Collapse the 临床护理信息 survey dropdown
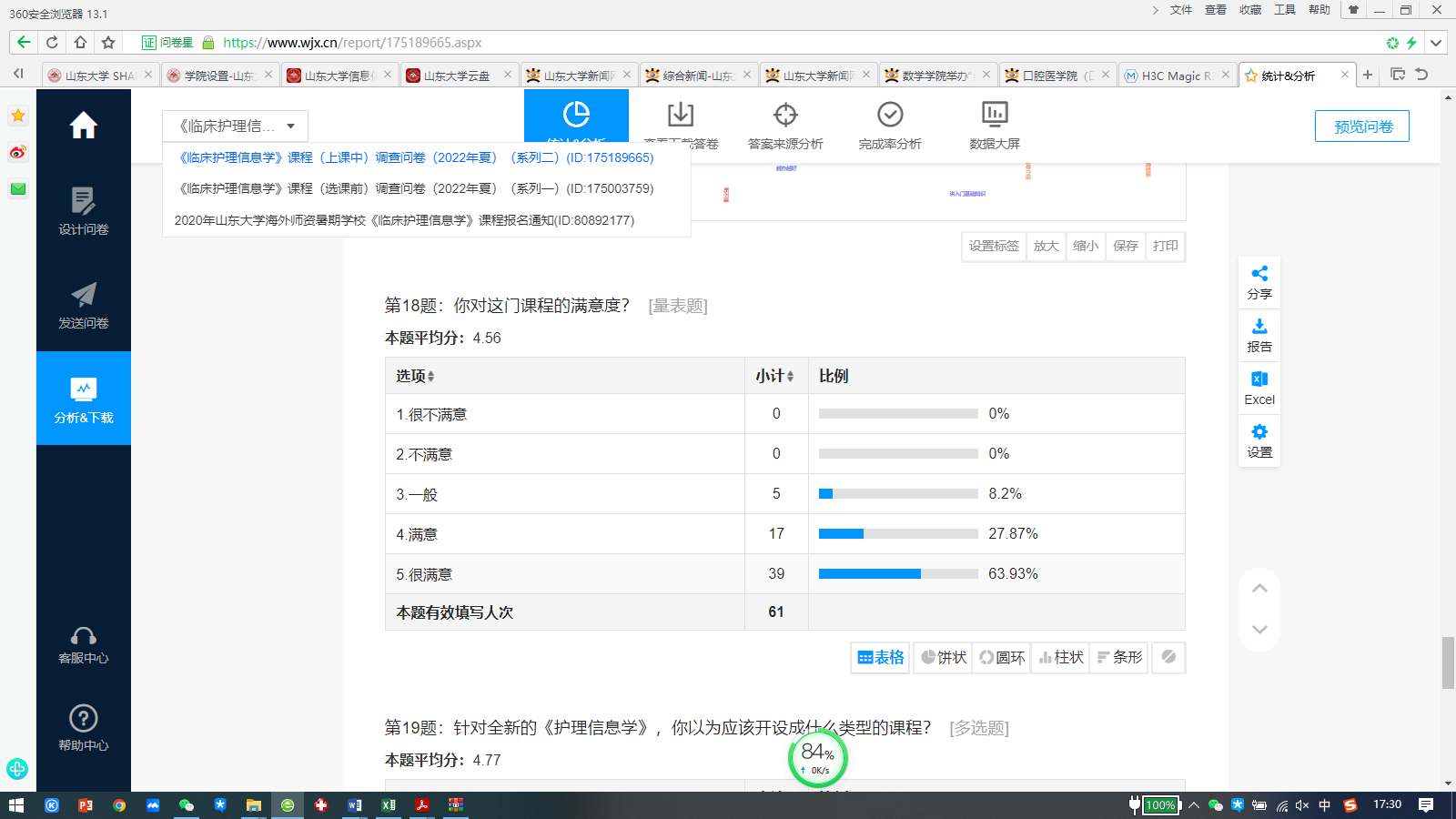1456x819 pixels. coord(236,126)
